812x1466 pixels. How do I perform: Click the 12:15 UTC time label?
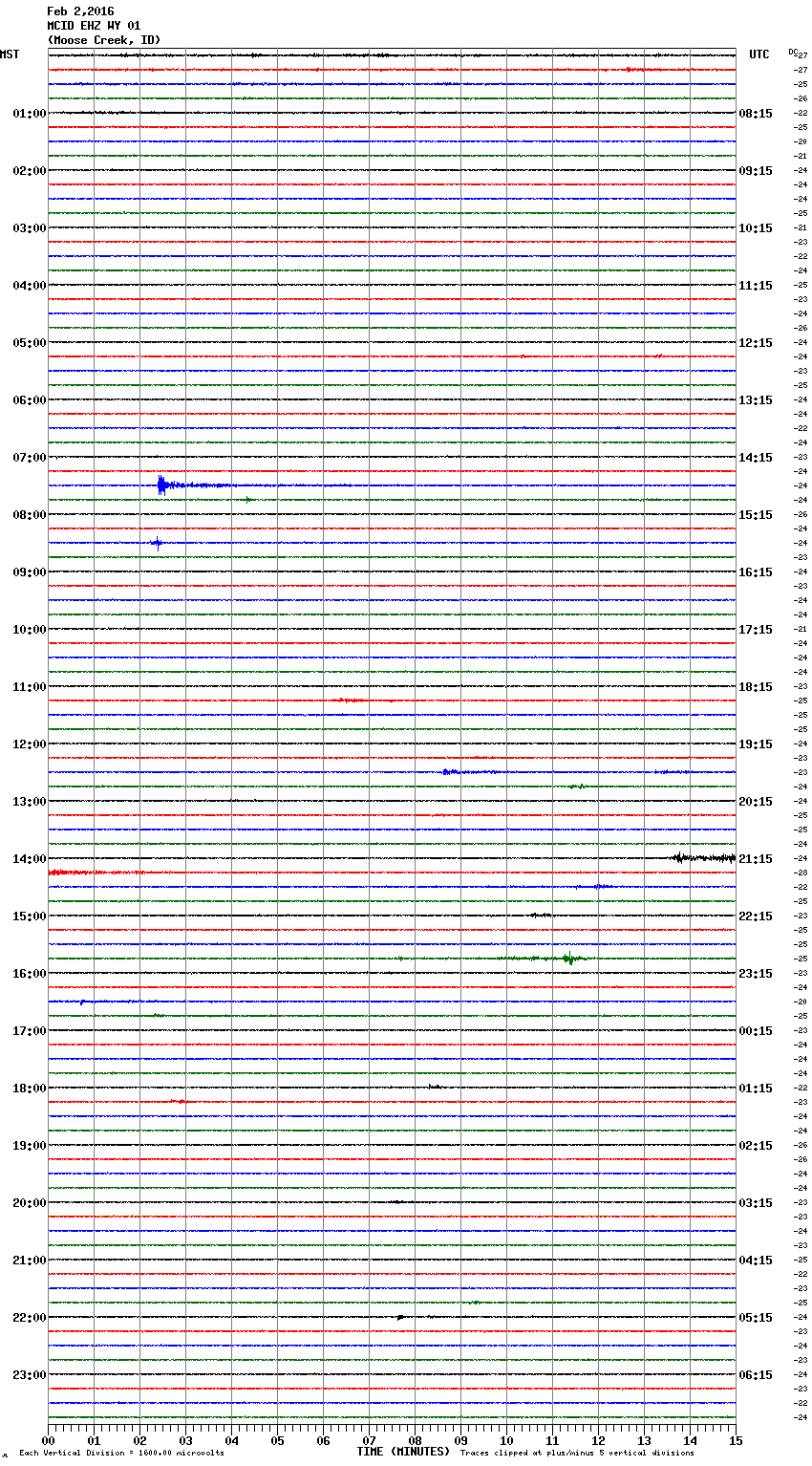[x=756, y=343]
